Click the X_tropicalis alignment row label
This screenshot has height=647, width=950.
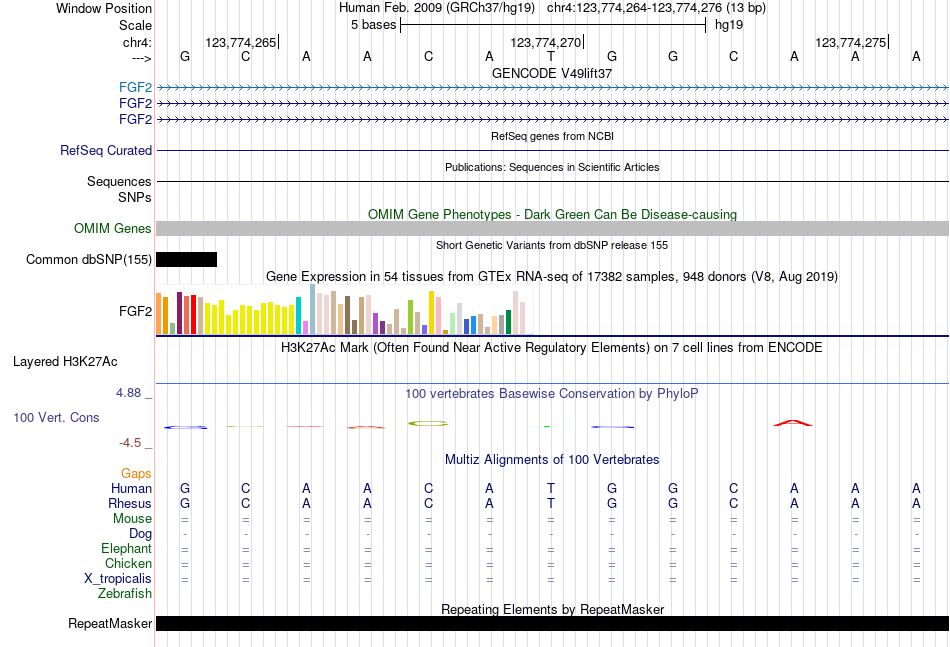(118, 579)
